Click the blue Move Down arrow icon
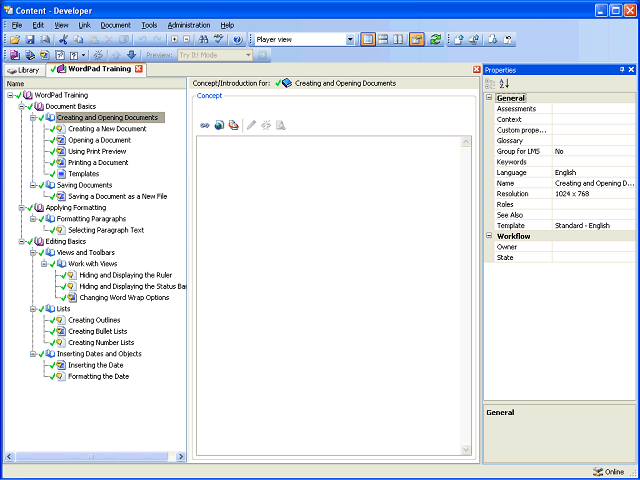This screenshot has height=480, width=640. tap(131, 55)
